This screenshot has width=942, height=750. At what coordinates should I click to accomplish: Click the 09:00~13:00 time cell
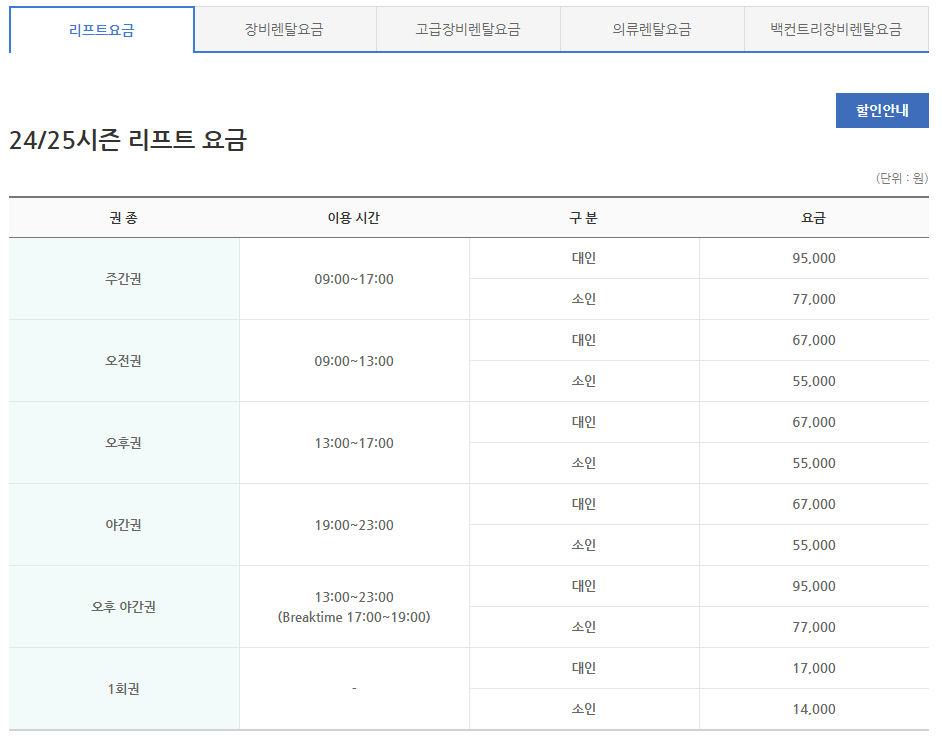click(x=354, y=361)
